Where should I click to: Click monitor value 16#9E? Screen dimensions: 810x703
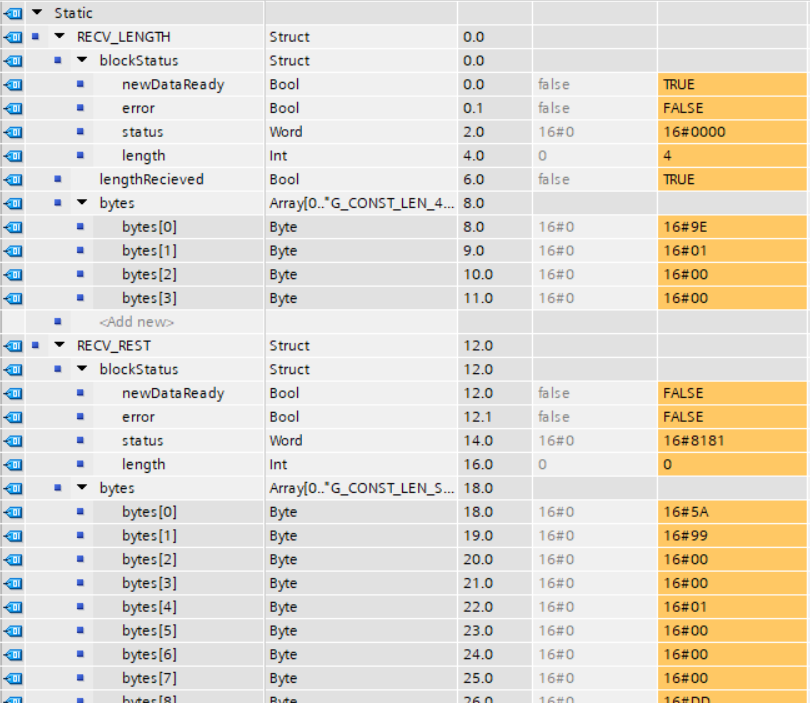pyautogui.click(x=732, y=227)
